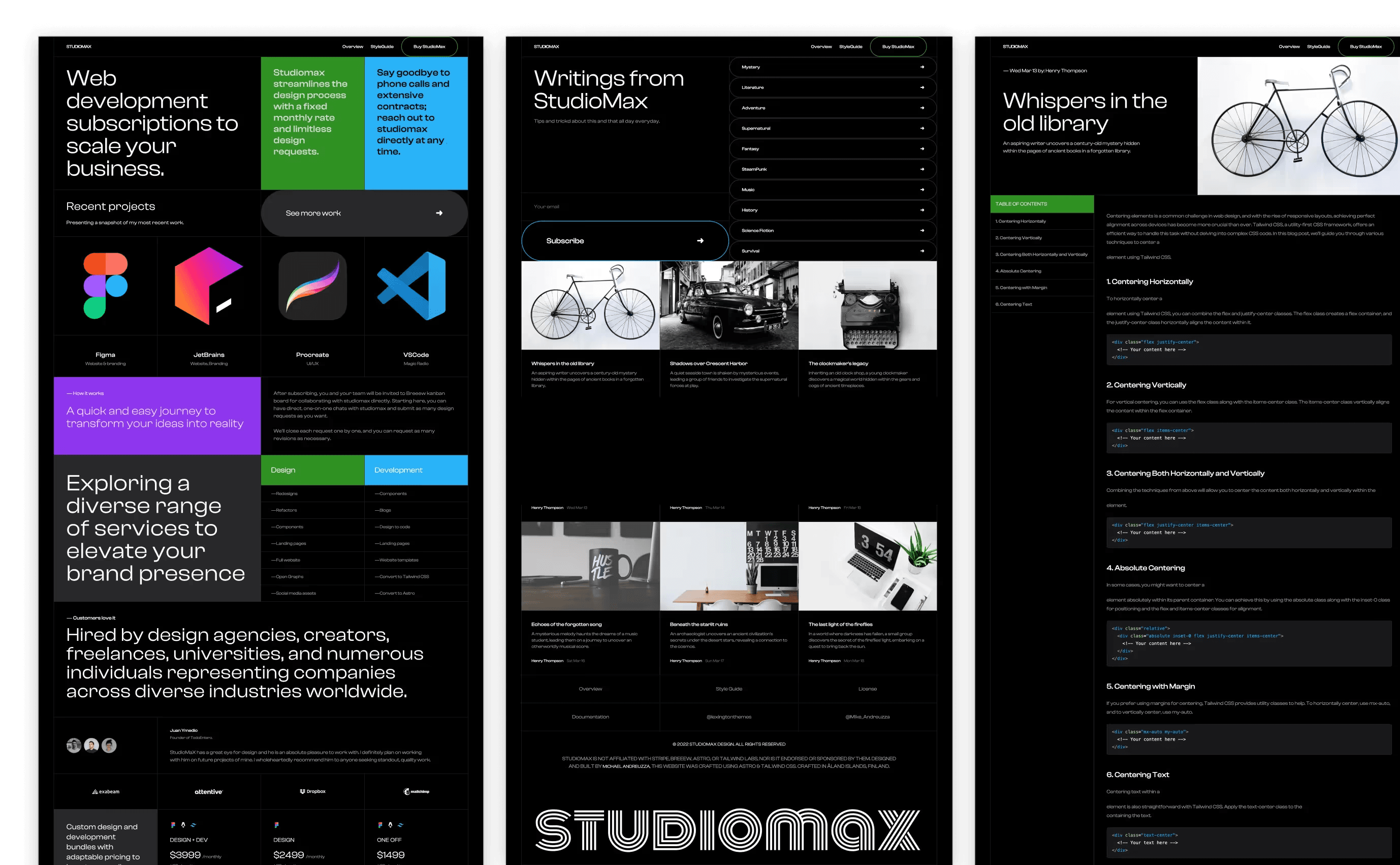1400x865 pixels.
Task: Expand the Science Fiction category arrow
Action: tap(921, 230)
